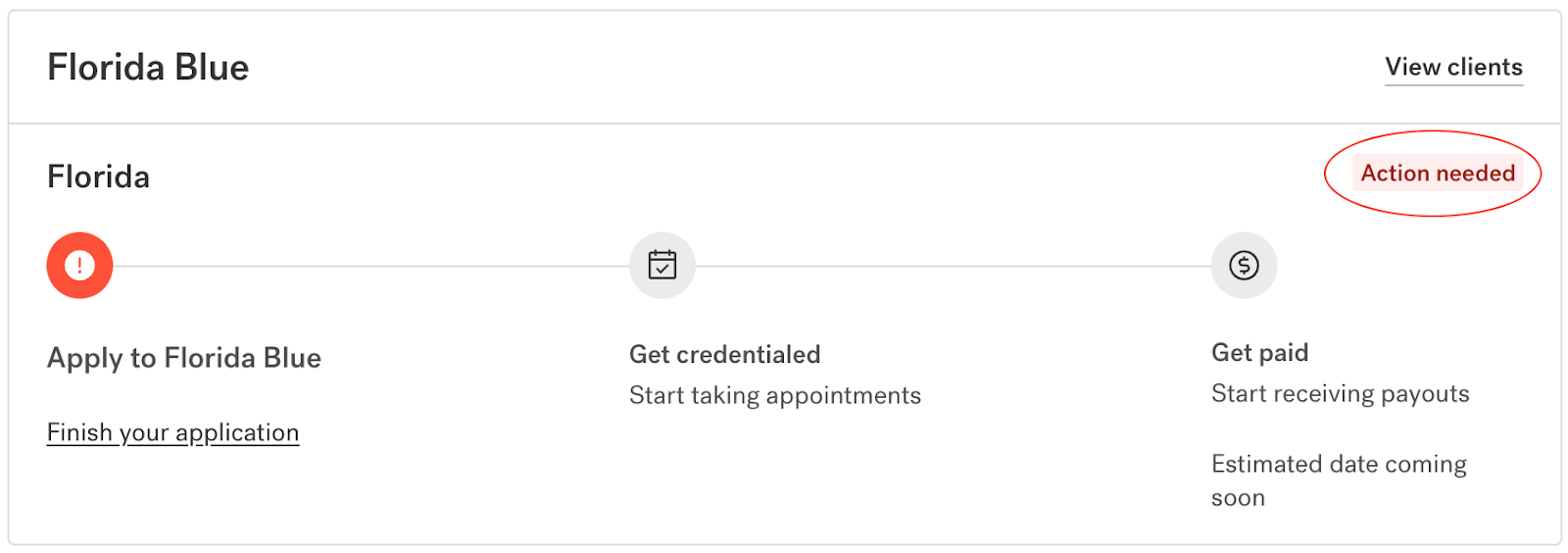Click progress line between apply and credentialed steps
The width and height of the screenshot is (1568, 553).
click(370, 266)
